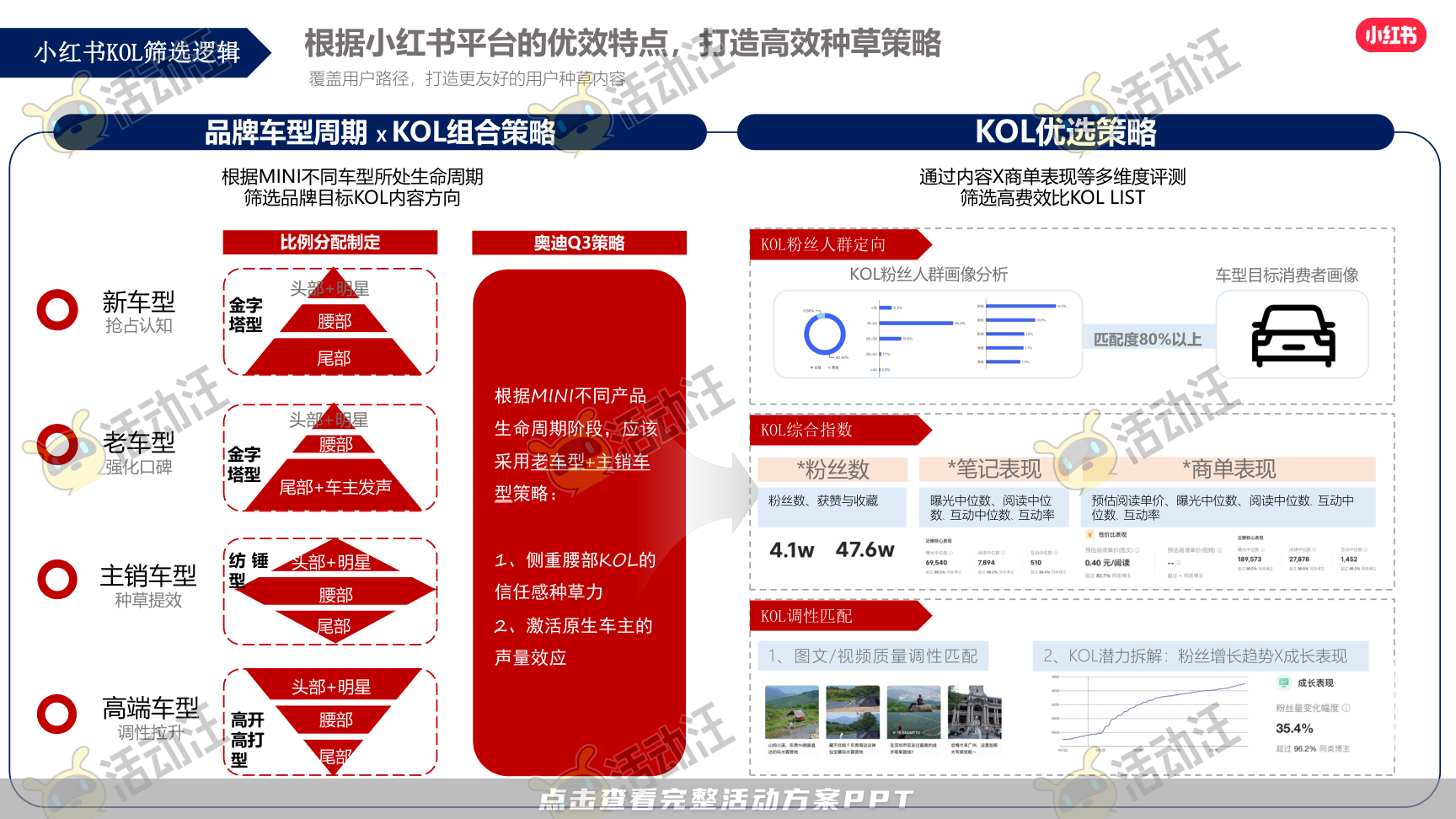
Task: Click the age distribution bar chart
Action: (x=916, y=338)
